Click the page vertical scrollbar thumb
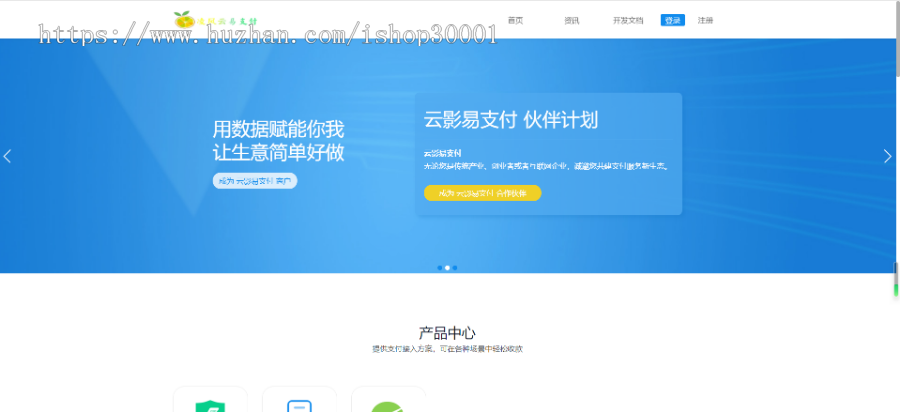 click(896, 38)
